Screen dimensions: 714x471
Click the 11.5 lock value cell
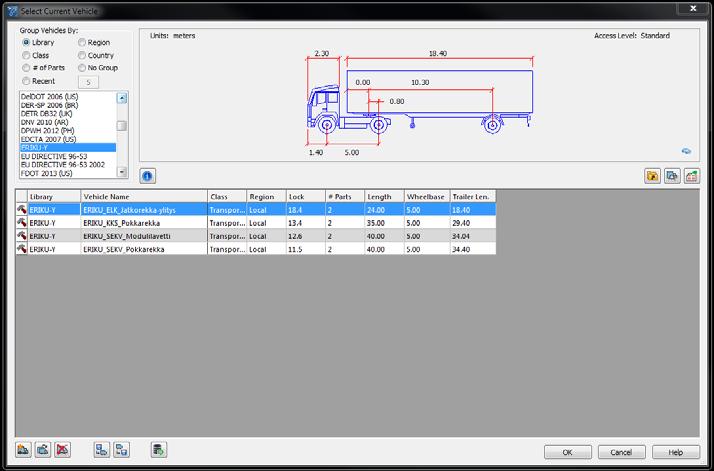(306, 249)
